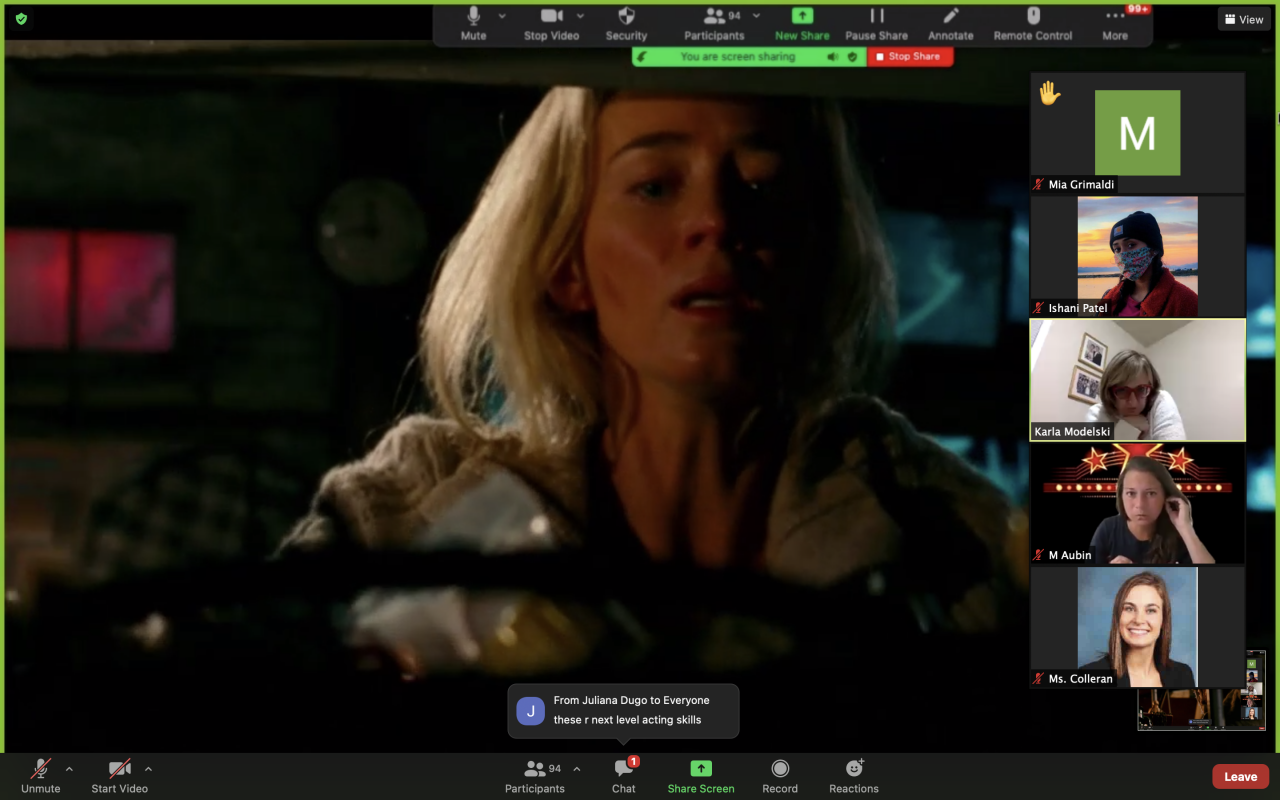
Task: Select Ishani Patel's video tile
Action: [x=1138, y=257]
